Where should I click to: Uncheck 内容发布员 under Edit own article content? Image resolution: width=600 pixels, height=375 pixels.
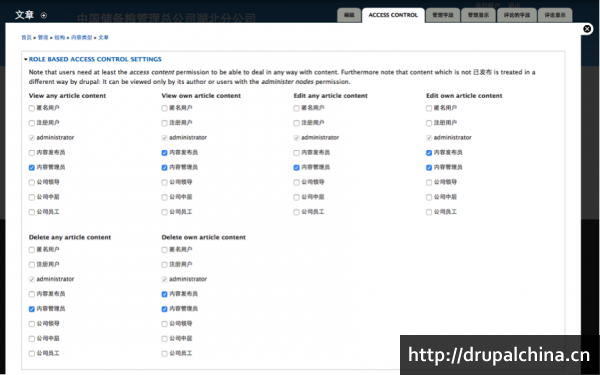coord(429,153)
